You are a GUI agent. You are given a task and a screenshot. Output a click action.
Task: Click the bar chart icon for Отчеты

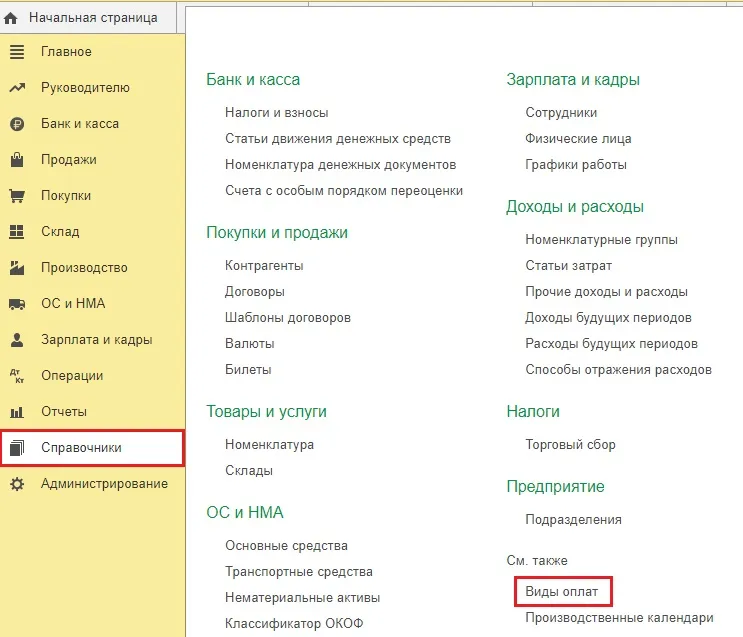(x=16, y=412)
